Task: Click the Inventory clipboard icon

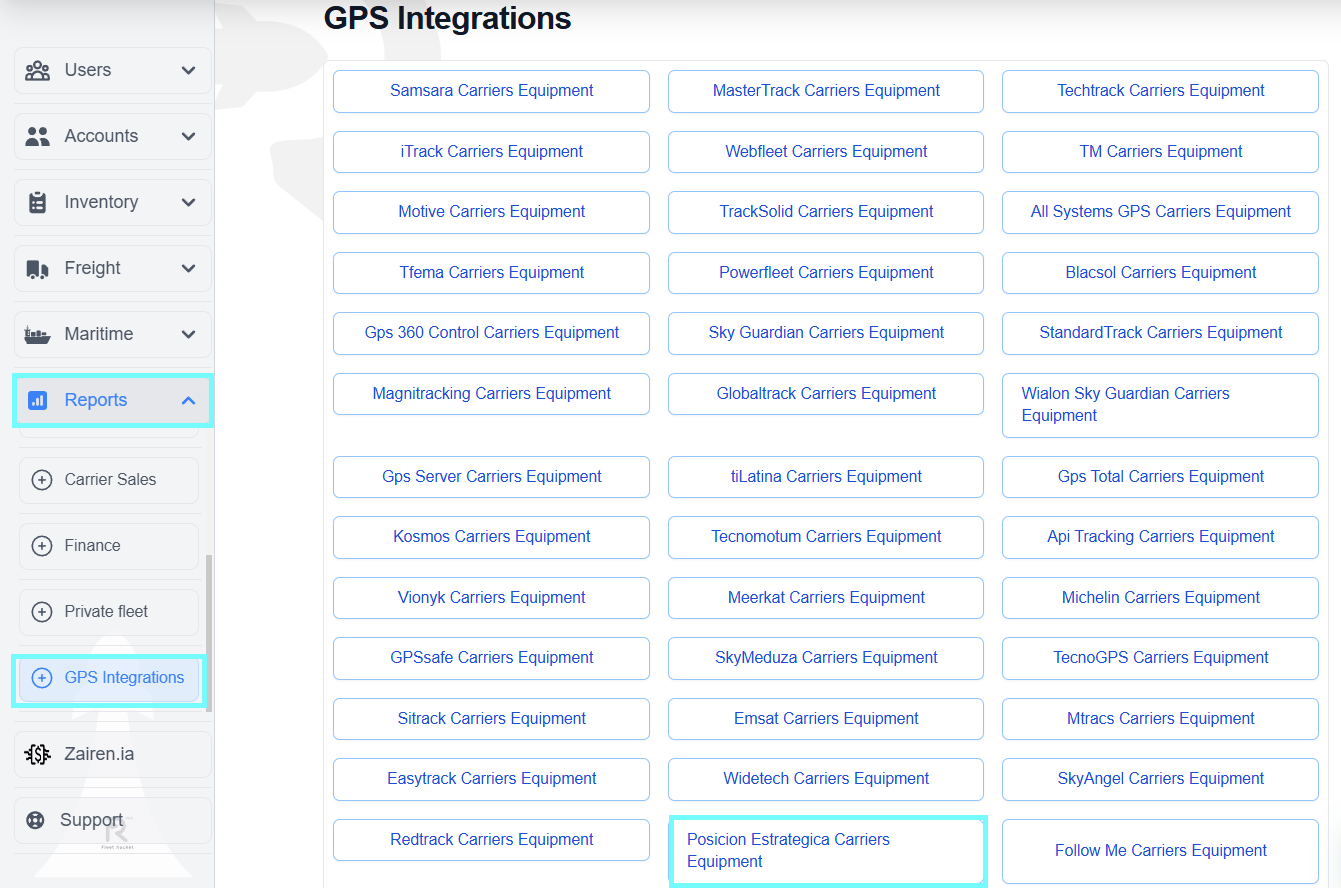Action: [38, 202]
